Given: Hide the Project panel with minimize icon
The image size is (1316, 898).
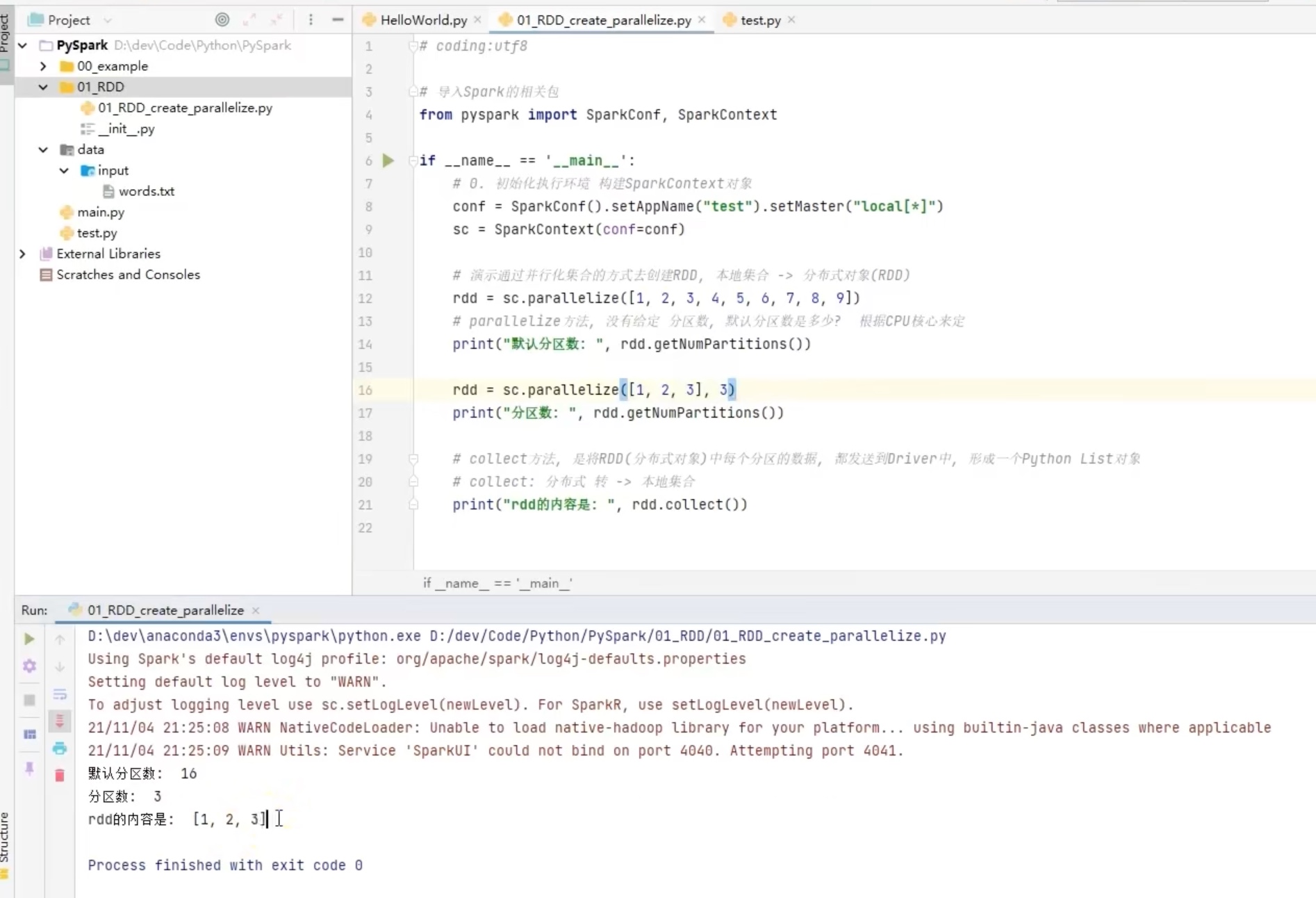Looking at the screenshot, I should [x=338, y=19].
